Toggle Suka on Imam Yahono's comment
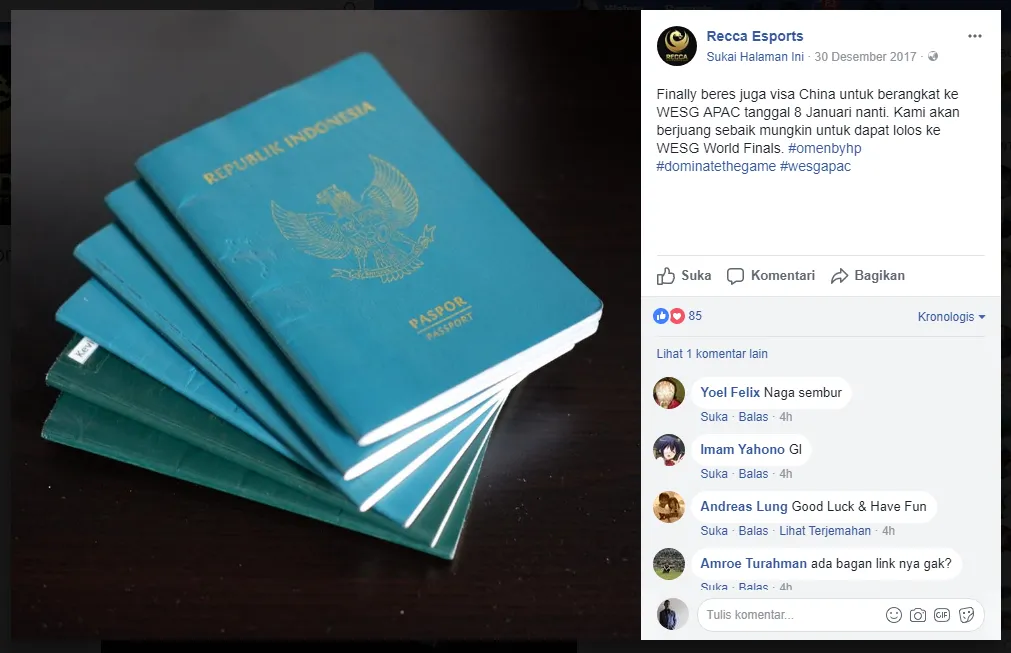Screen dimensions: 1011x653 pos(714,474)
